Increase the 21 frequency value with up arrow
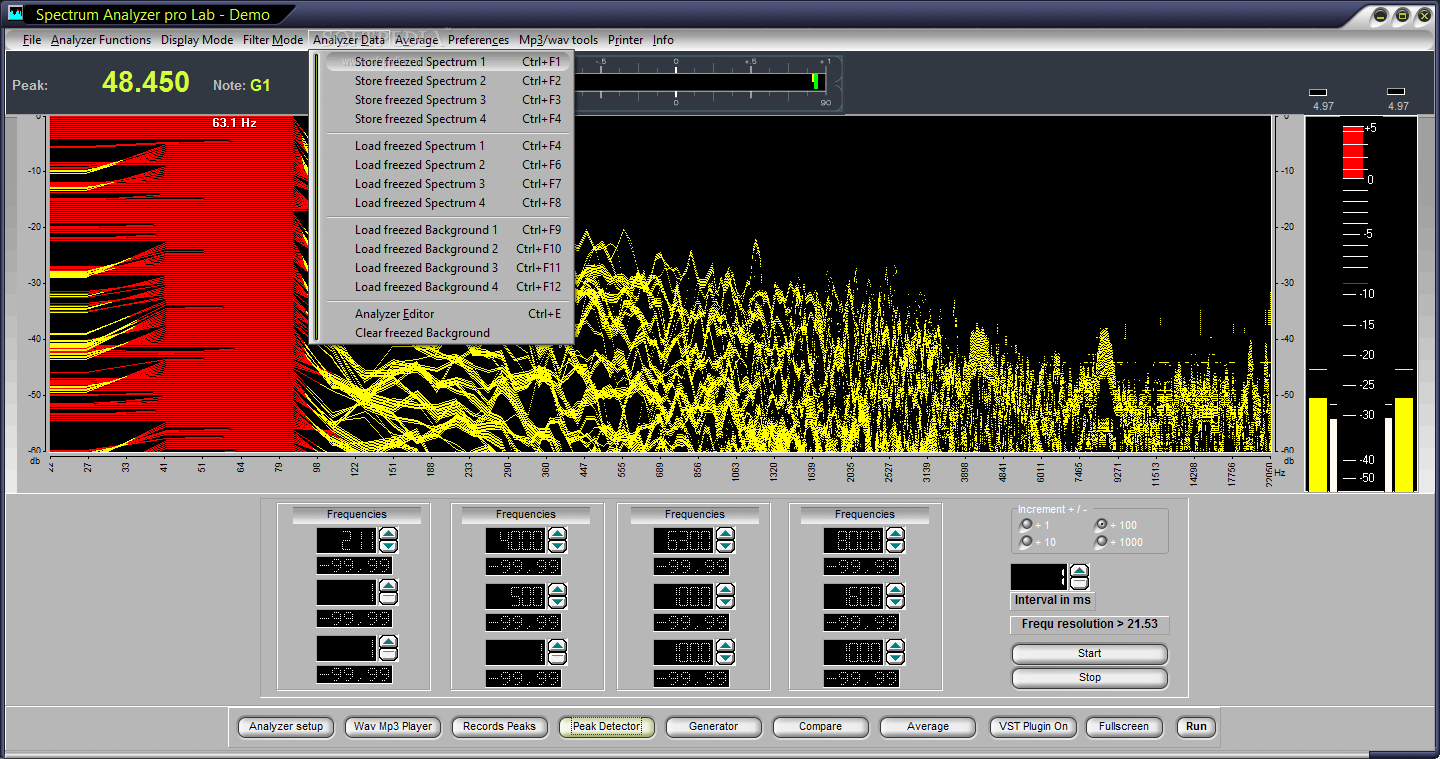 coord(389,534)
